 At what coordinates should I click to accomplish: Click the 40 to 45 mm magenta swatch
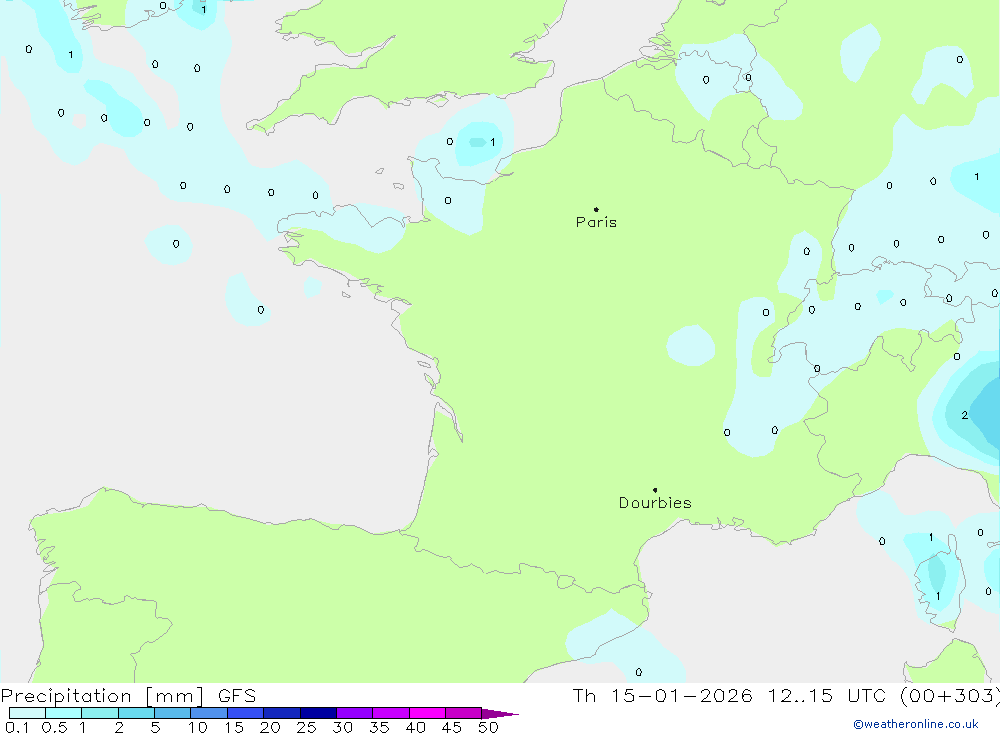[x=427, y=713]
